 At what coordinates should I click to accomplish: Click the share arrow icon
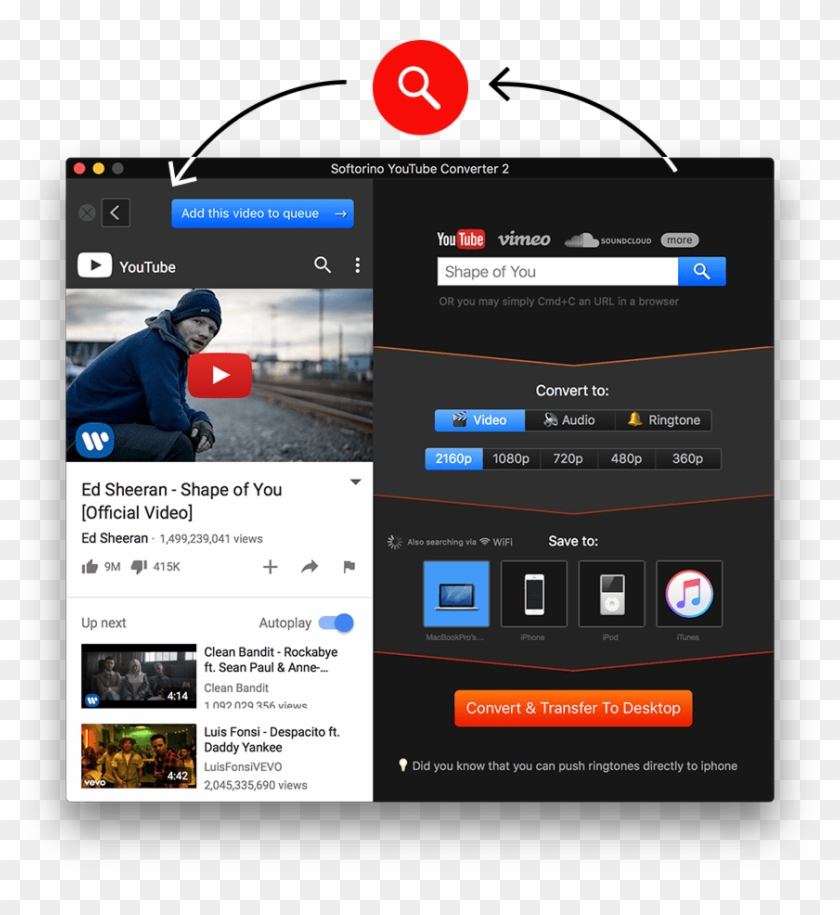point(309,567)
